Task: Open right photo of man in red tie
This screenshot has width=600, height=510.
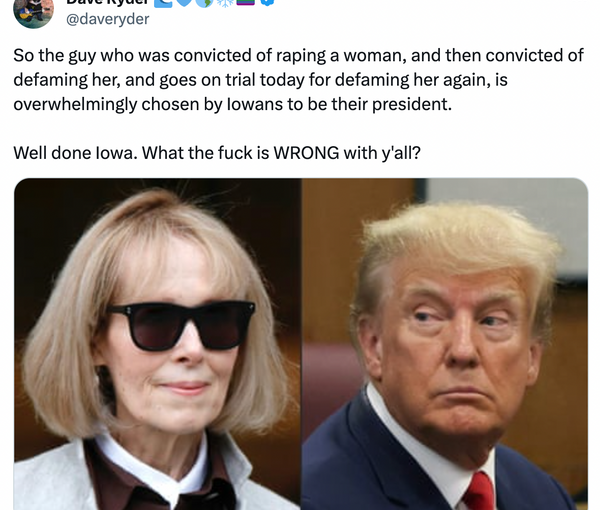Action: coord(445,344)
